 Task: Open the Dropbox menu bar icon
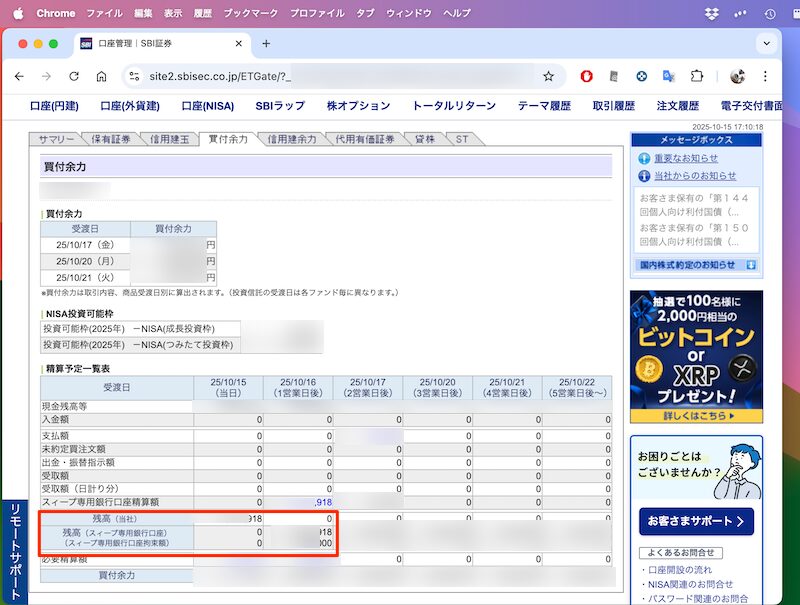[x=712, y=13]
